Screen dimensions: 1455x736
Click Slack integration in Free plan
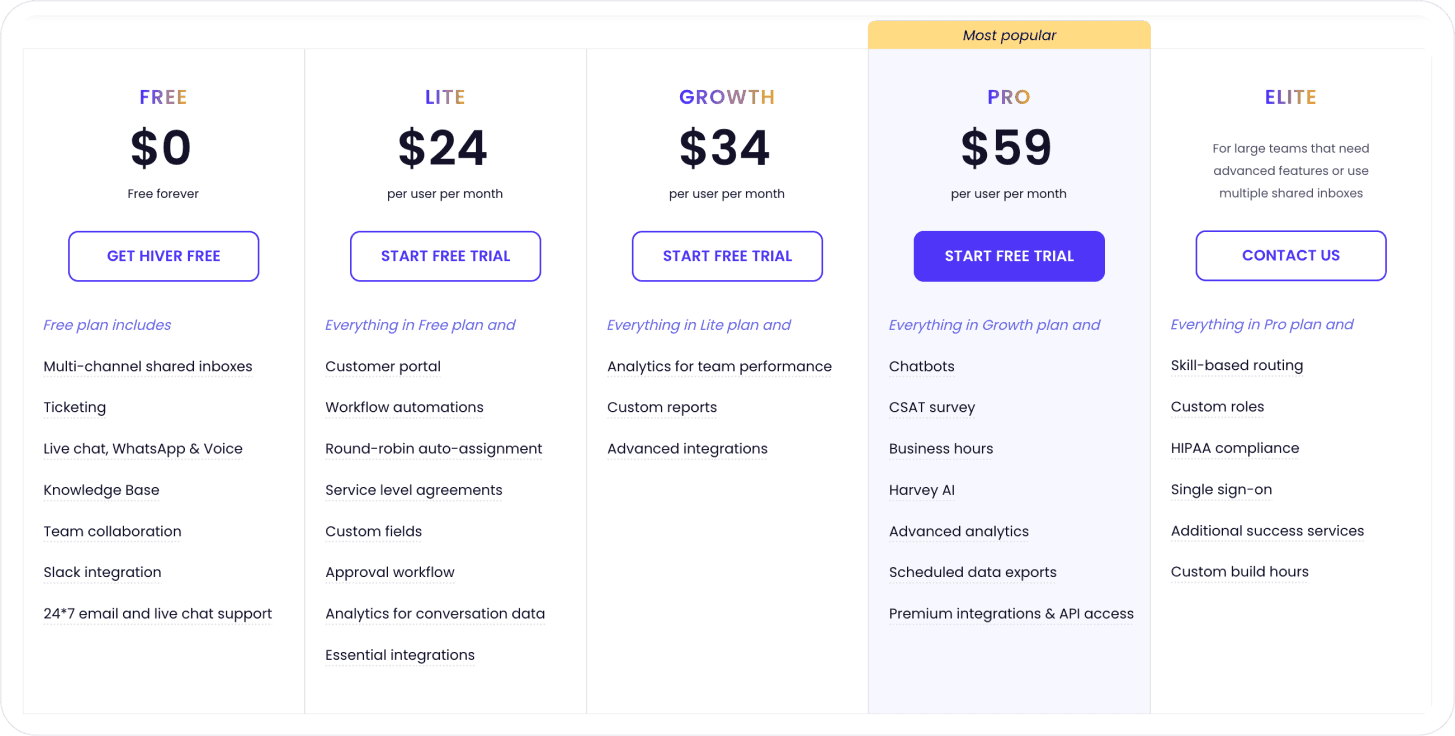click(102, 572)
